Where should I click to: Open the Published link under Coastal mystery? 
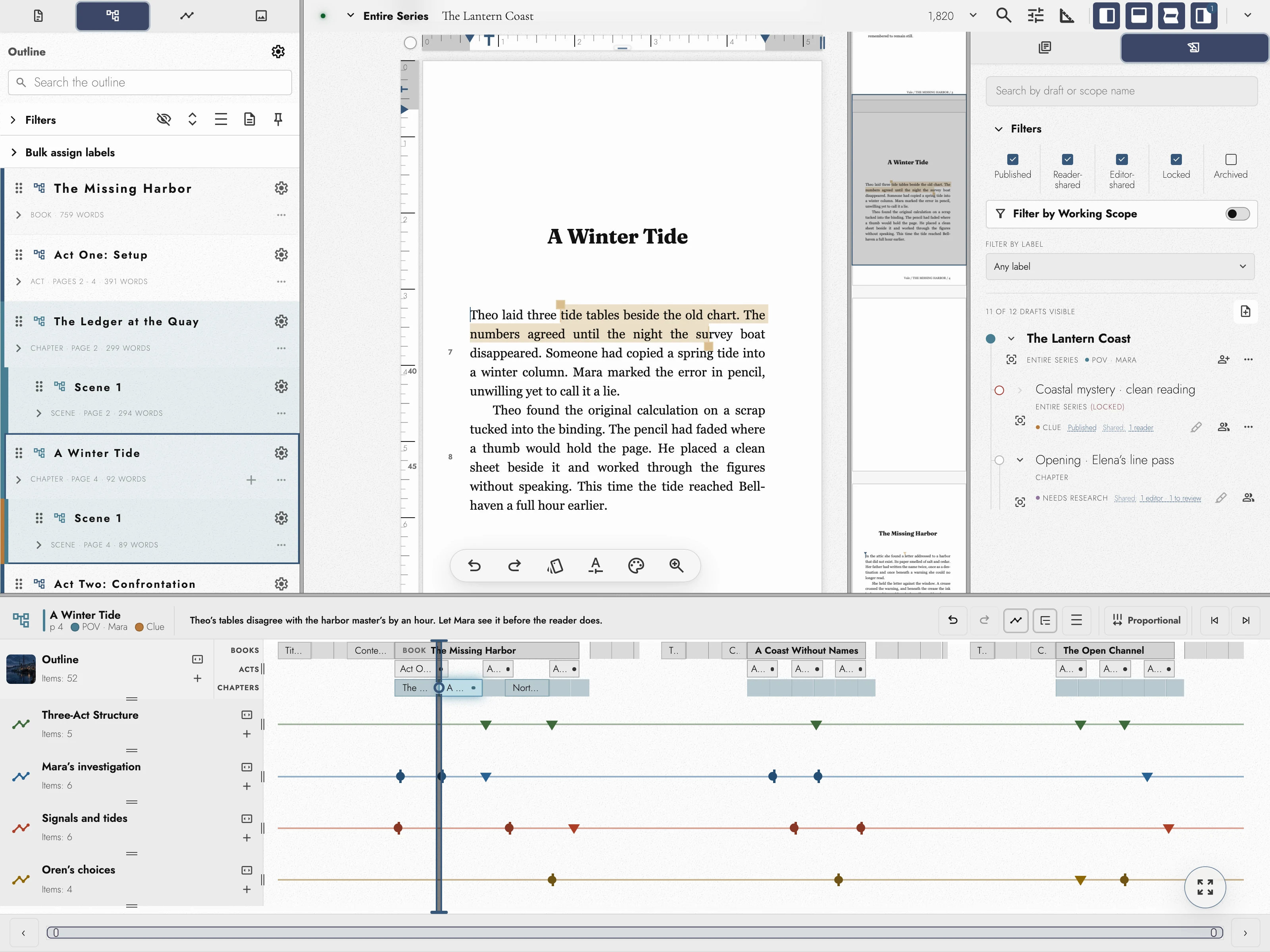[1081, 428]
